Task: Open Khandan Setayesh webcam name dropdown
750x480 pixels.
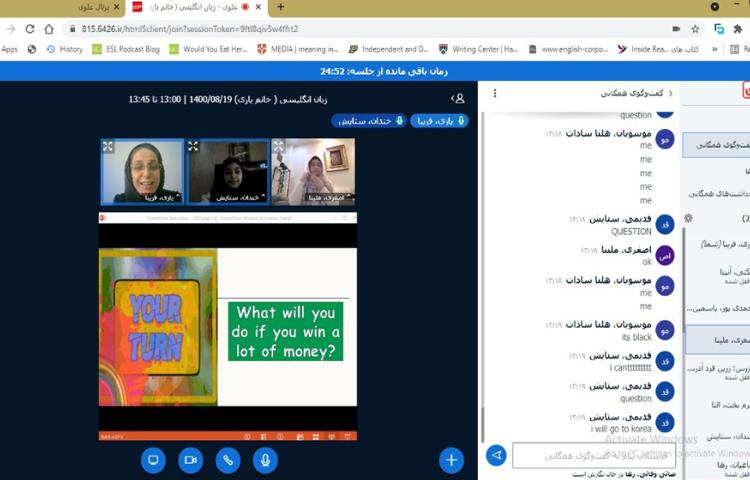Action: [241, 197]
